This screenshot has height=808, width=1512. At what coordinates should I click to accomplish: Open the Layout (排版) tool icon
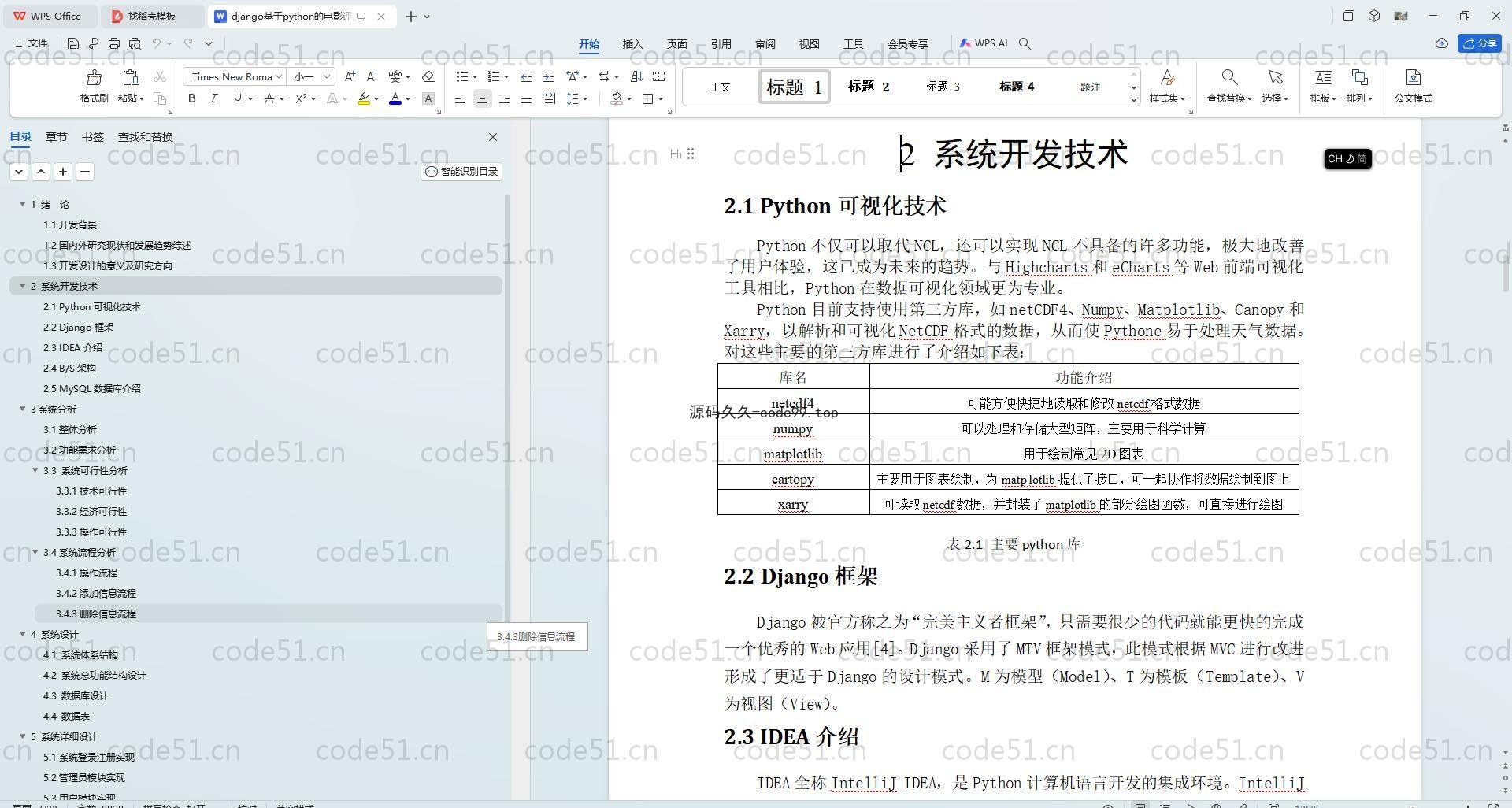pos(1323,77)
